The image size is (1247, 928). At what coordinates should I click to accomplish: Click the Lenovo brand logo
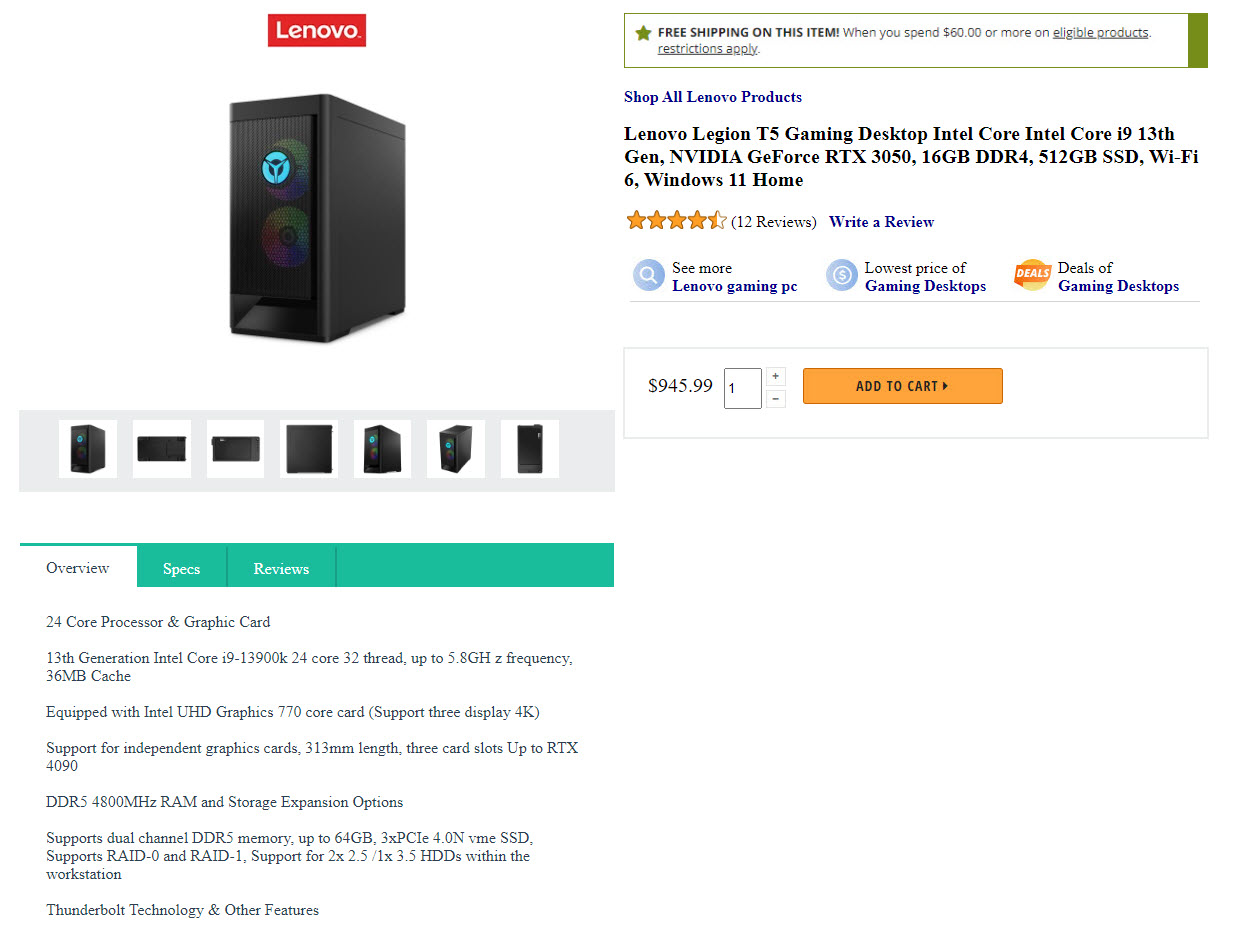(x=316, y=30)
